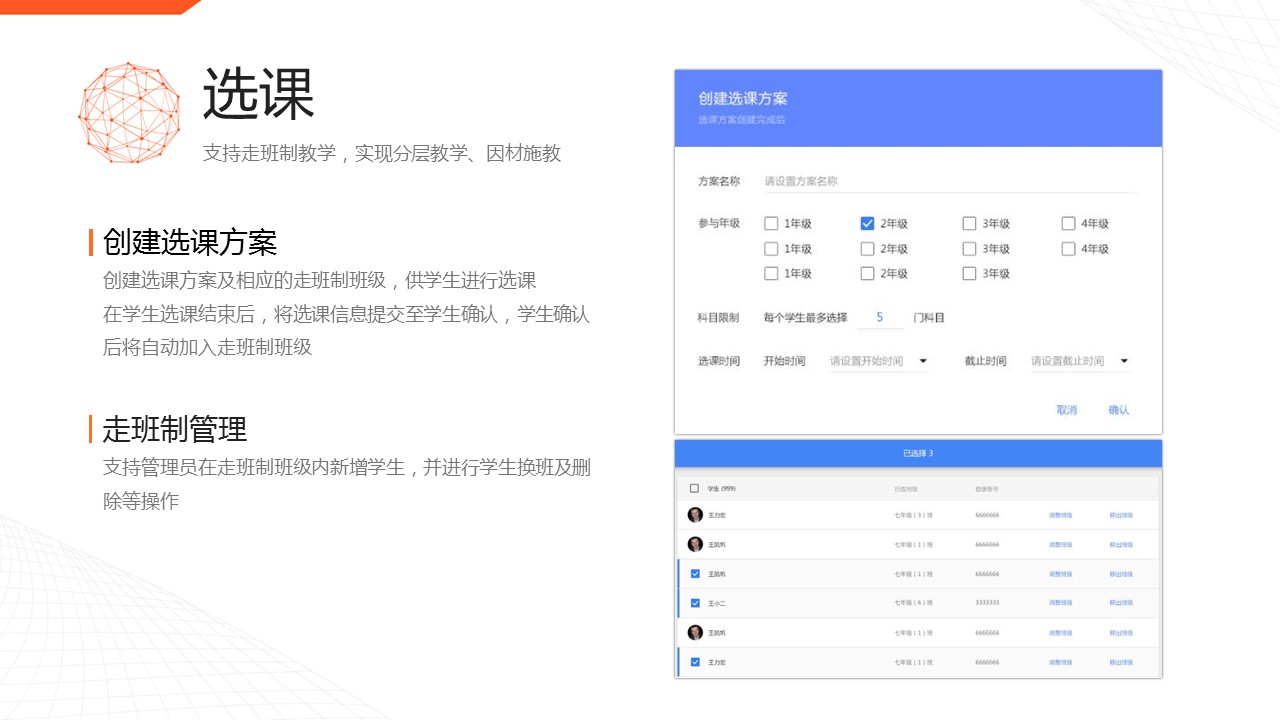Screen dimensions: 1280x720
Task: Uncheck the checkbox for 王力宏 in 七年级(1)班
Action: pos(695,662)
